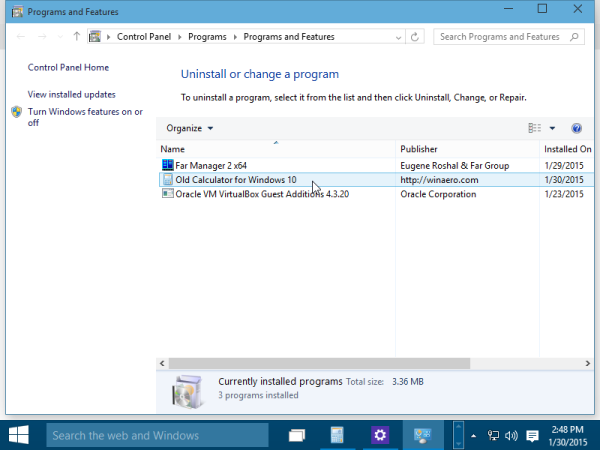Open the view options dropdown arrow

coord(552,128)
